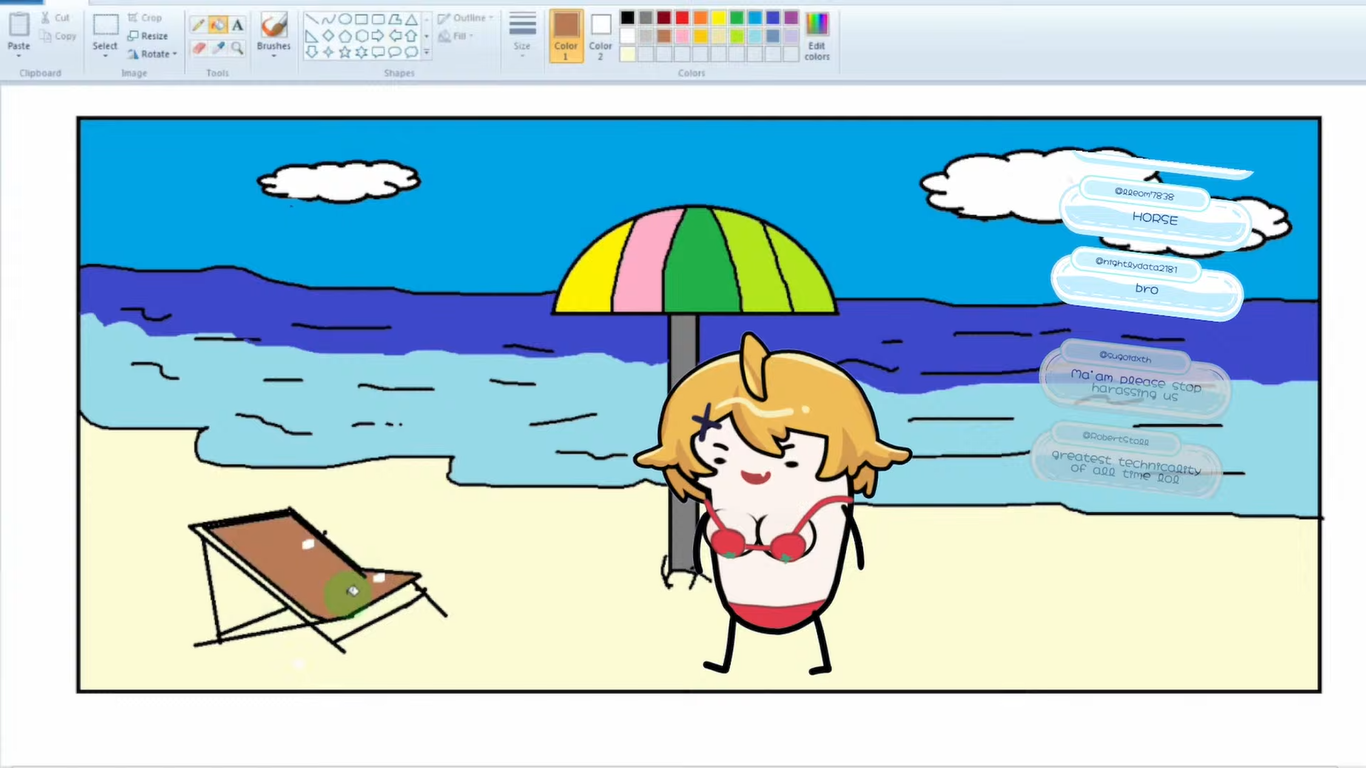Select the Pencil tool
This screenshot has height=768, width=1366.
click(x=198, y=25)
